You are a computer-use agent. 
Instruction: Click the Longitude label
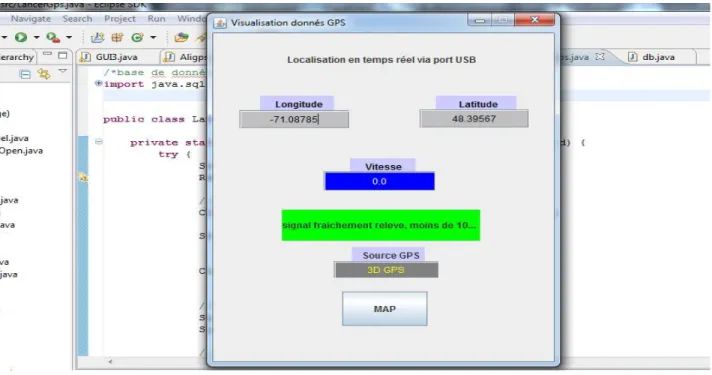point(298,104)
